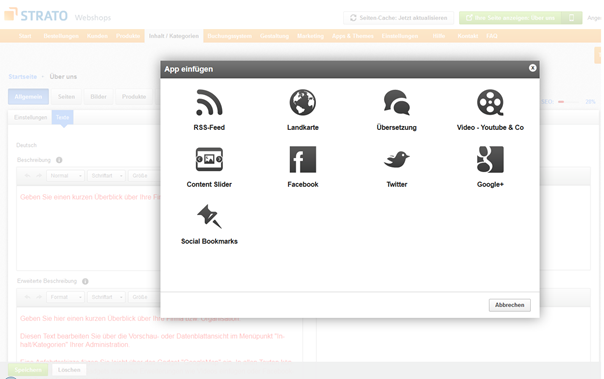Click undo arrow in Beschreibung editor
Viewport: 604px width, 379px height.
(x=27, y=176)
